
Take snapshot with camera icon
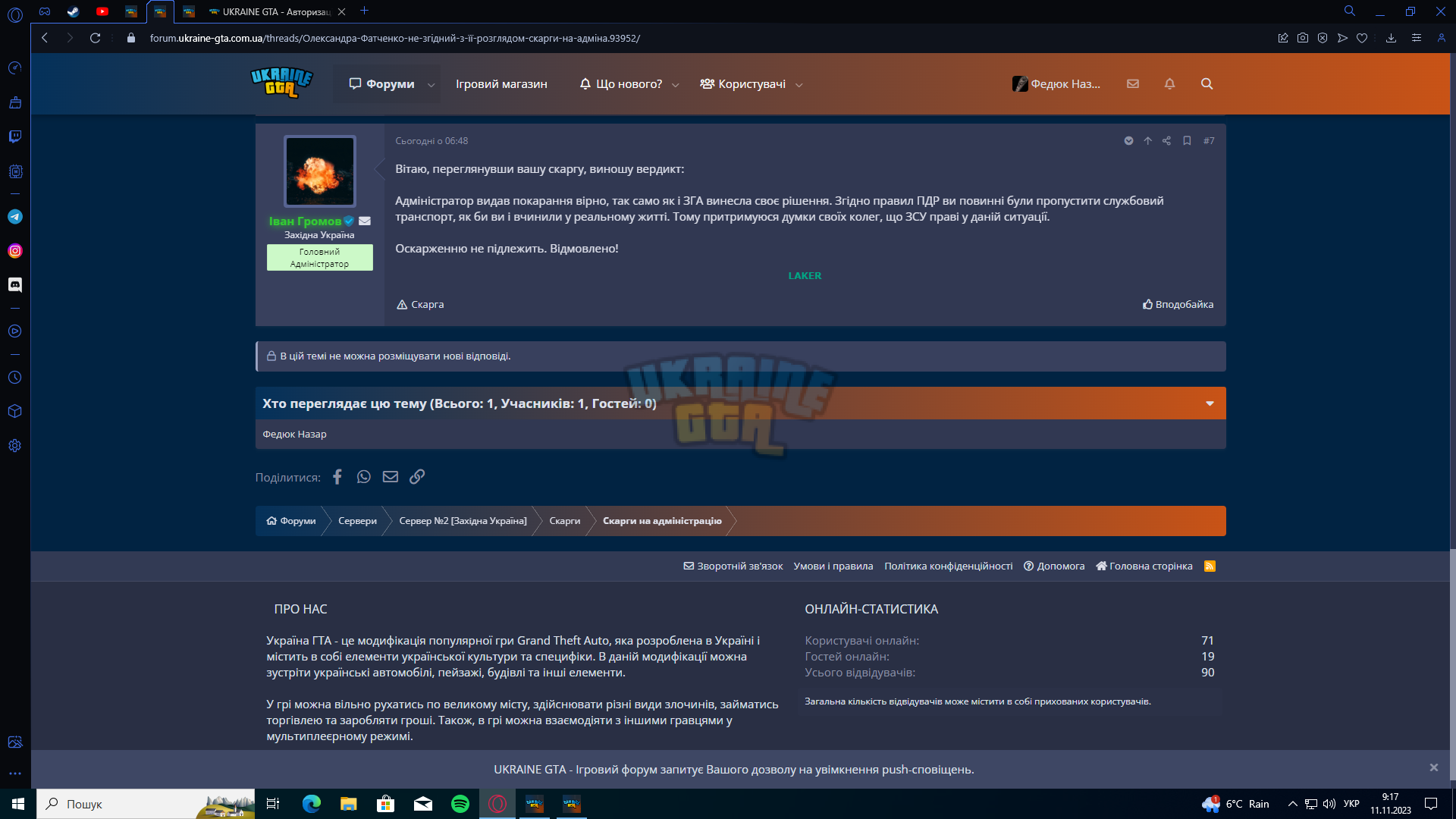click(1303, 38)
